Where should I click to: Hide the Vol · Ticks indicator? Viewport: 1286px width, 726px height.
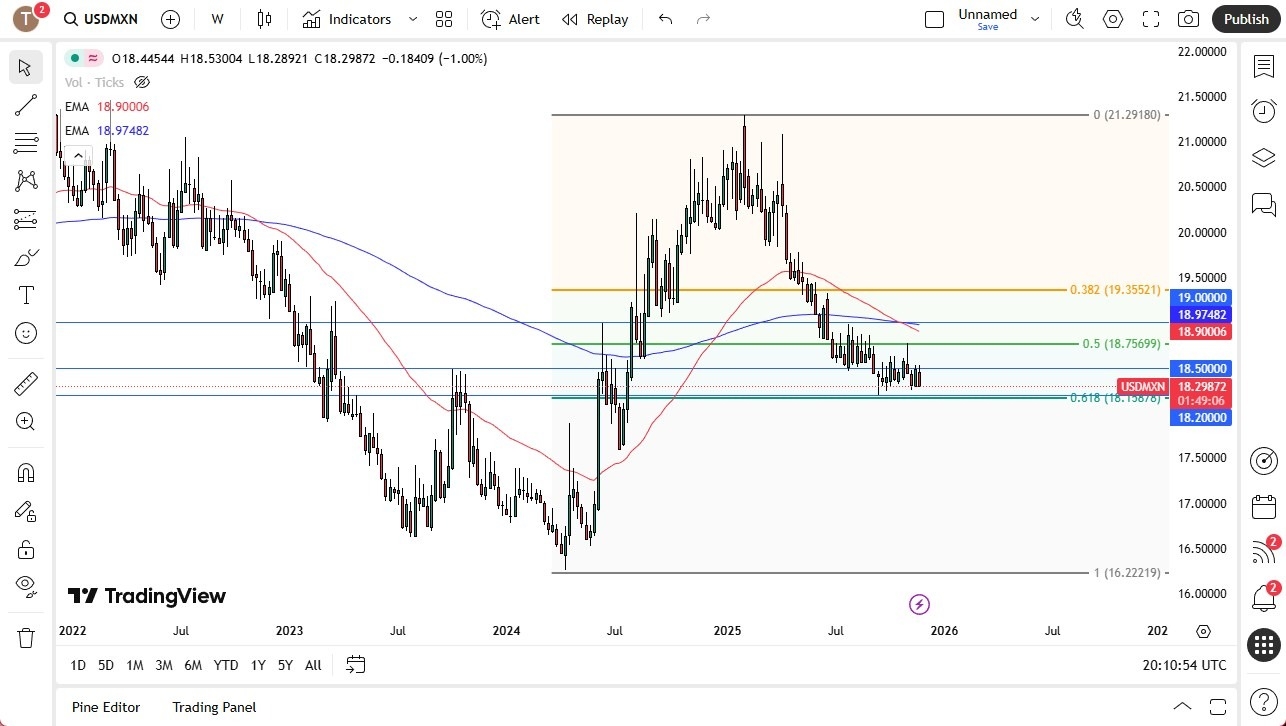click(x=142, y=82)
